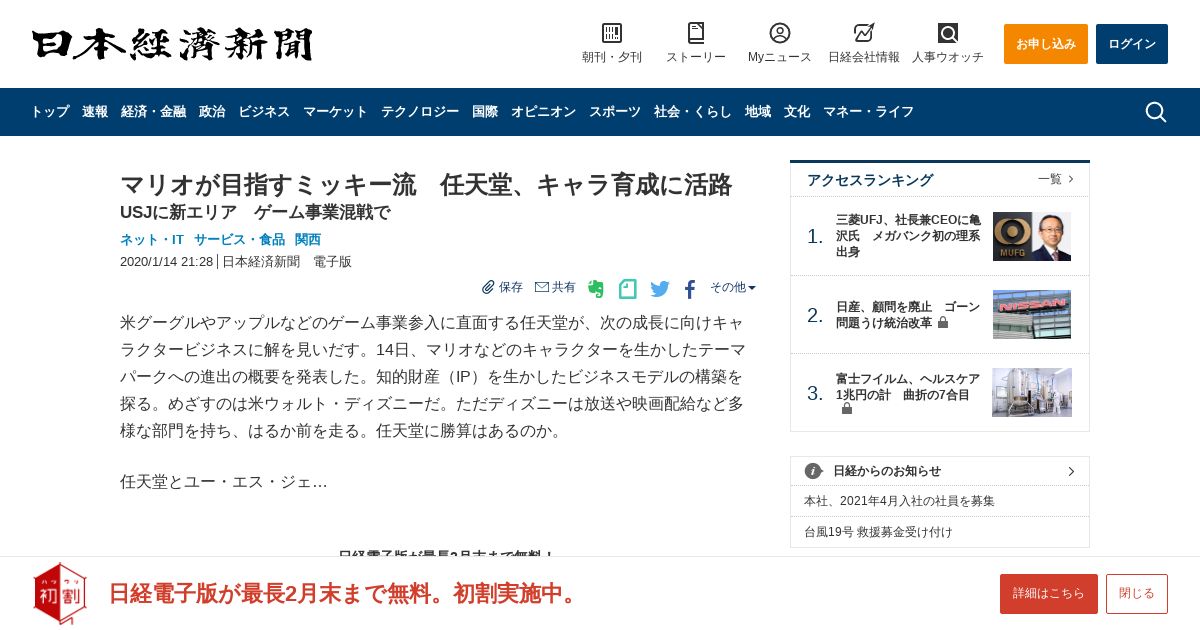Viewport: 1200px width, 630px height.
Task: Open 国際 section
Action: 485,112
